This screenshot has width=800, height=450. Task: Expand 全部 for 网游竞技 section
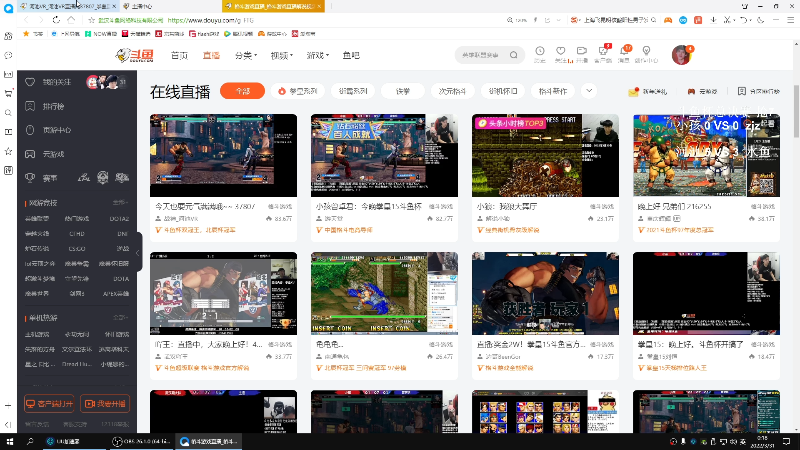[120, 203]
